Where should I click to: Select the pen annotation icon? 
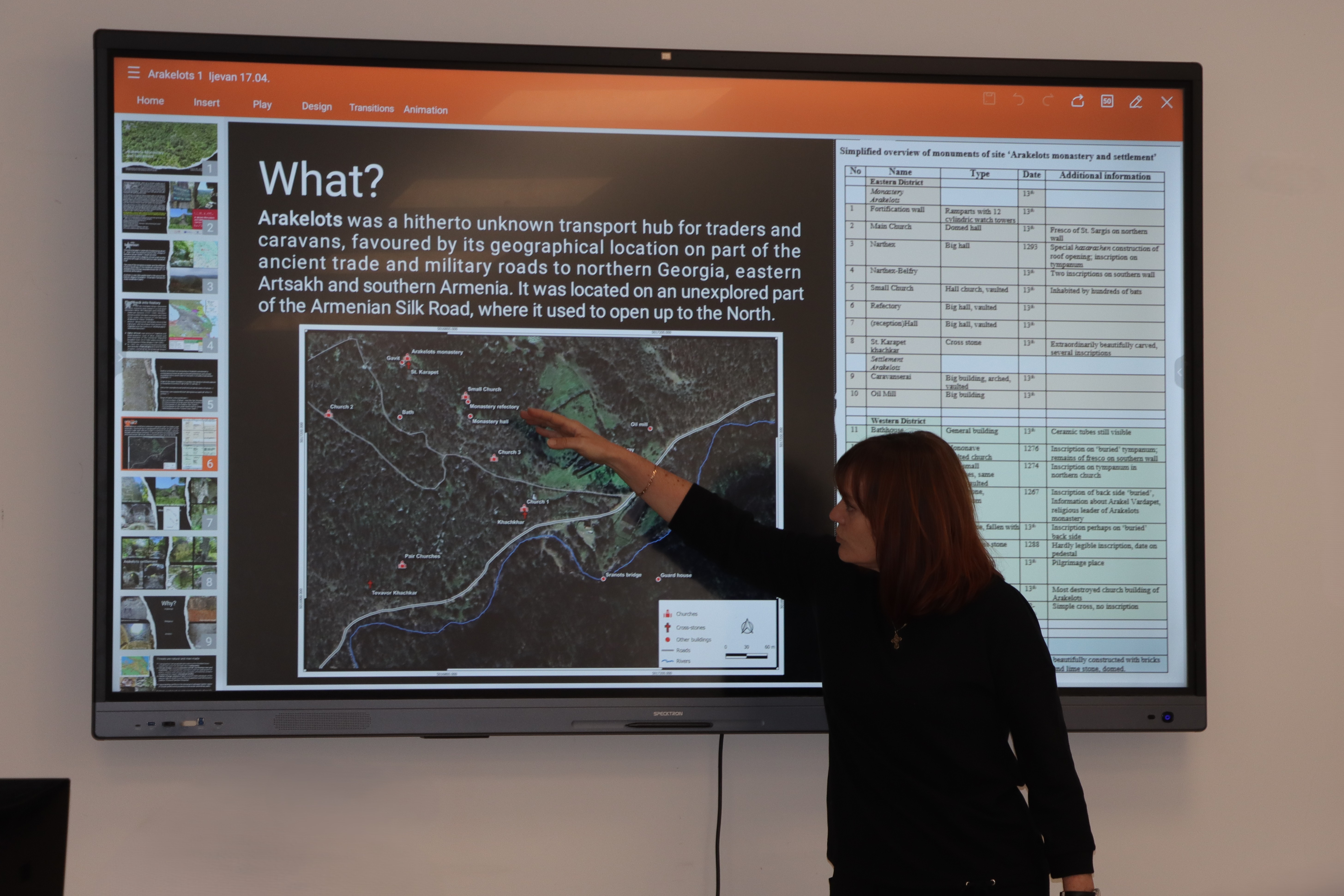point(1136,102)
